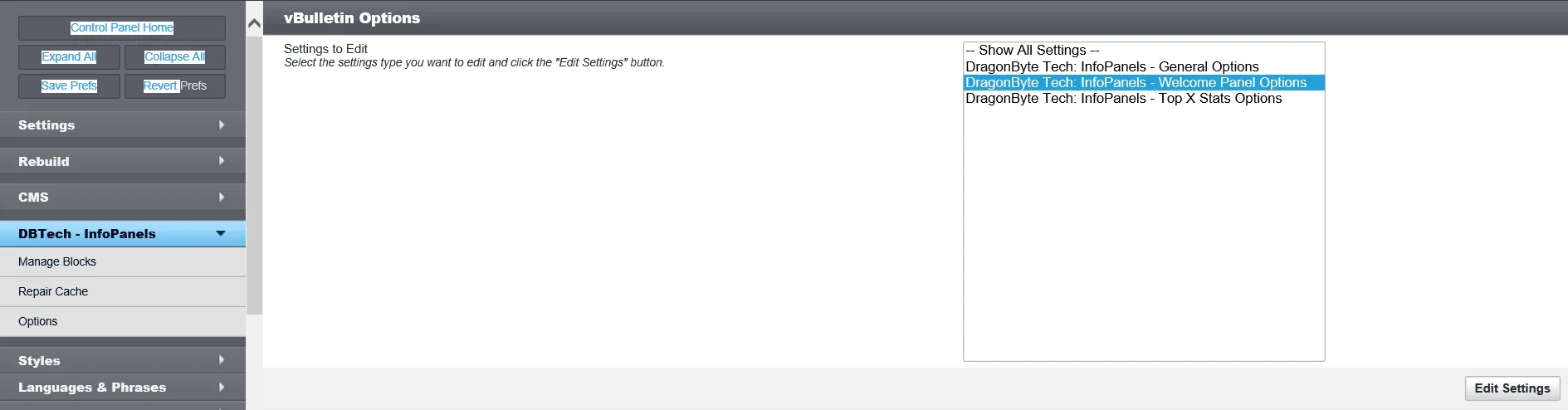Select InfoPanels - Welcome Panel Options entry
Screen dimensions: 1568x410
click(x=1144, y=82)
